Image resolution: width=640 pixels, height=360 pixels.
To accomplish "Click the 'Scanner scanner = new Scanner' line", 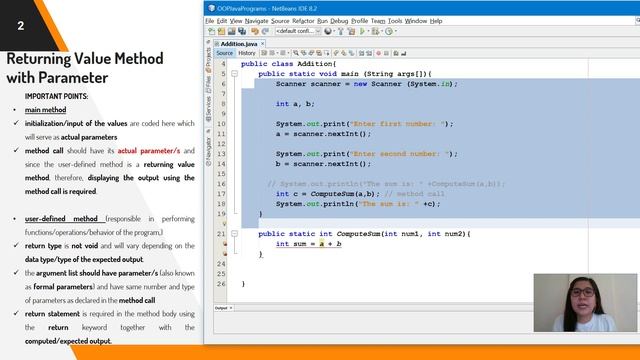I will (366, 84).
